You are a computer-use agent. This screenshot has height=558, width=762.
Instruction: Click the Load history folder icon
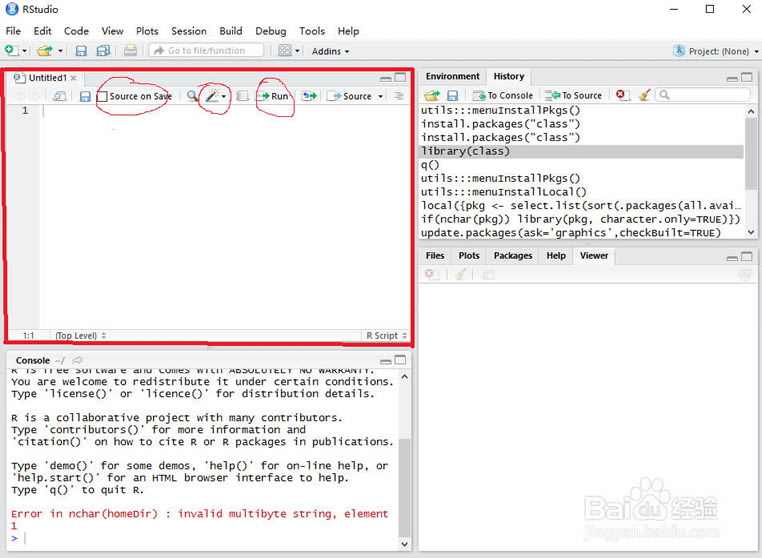[432, 95]
